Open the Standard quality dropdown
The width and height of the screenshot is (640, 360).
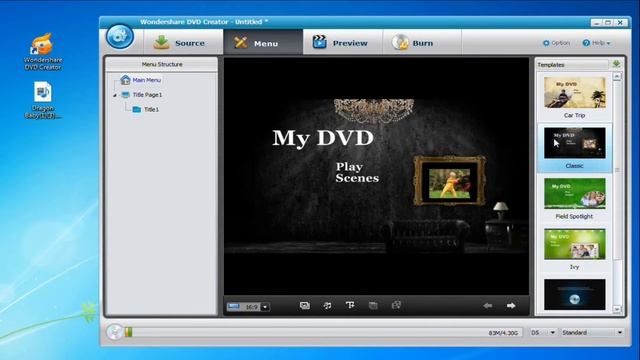593,333
